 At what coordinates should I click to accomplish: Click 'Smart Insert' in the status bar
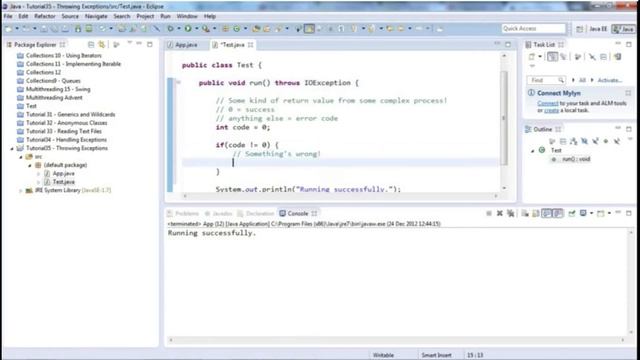coord(436,355)
